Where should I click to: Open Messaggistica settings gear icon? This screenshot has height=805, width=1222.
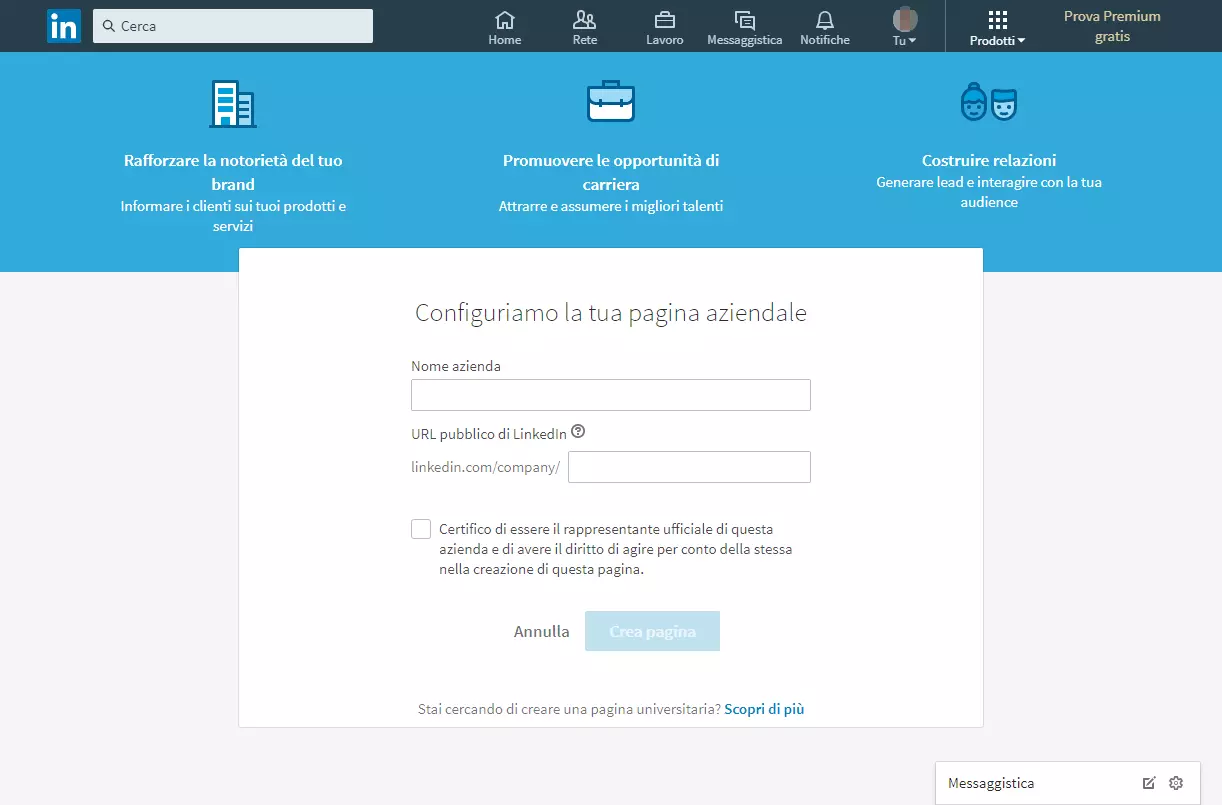pos(1176,783)
